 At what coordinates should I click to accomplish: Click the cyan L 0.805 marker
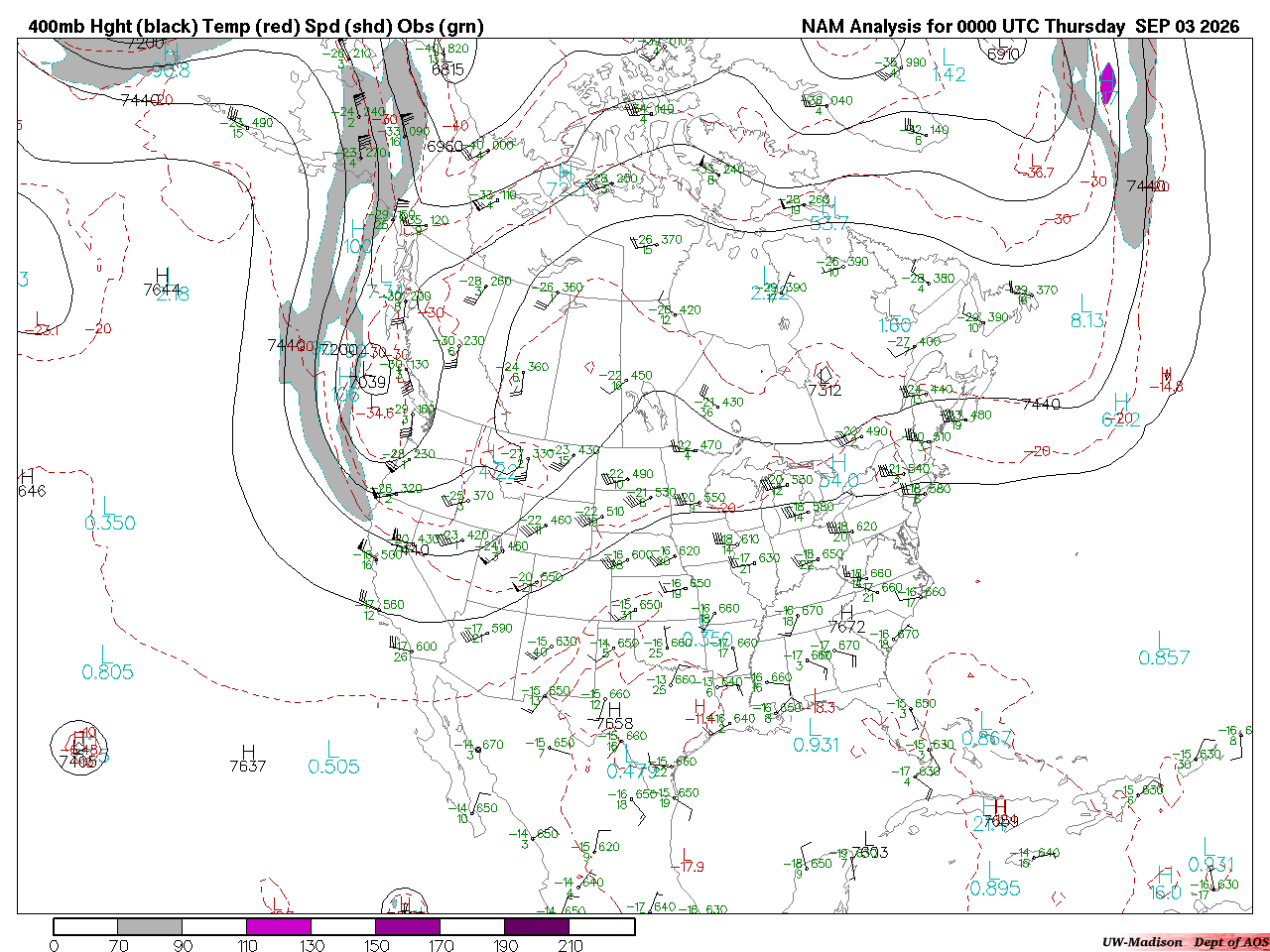click(x=107, y=663)
